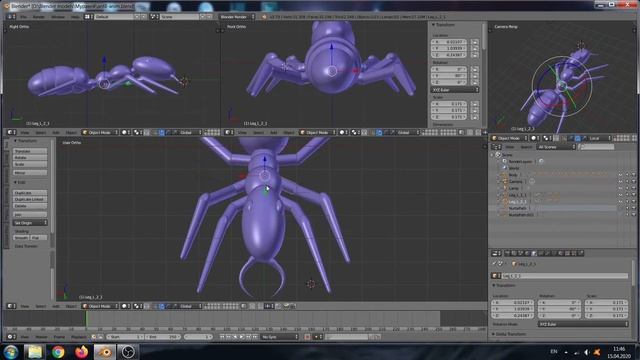
Task: Open the All Scenes dropdown in Outliner
Action: (556, 147)
